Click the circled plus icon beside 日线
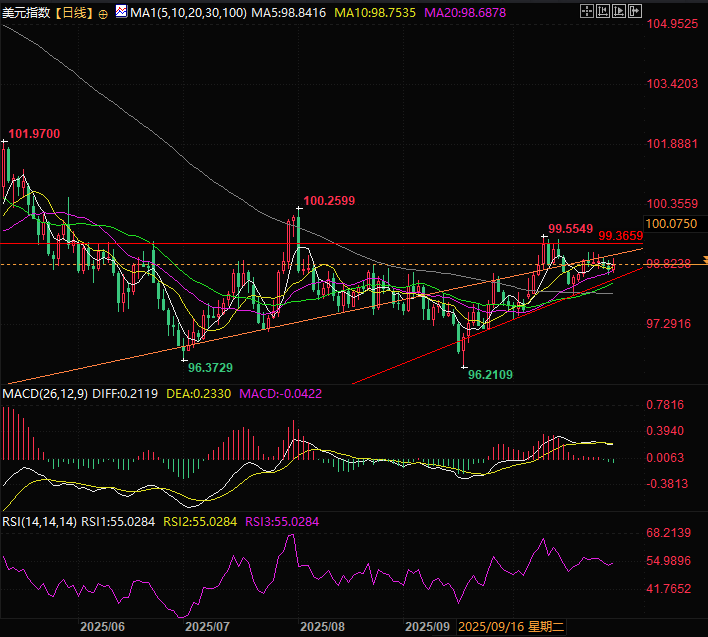The width and height of the screenshot is (708, 637). point(104,13)
